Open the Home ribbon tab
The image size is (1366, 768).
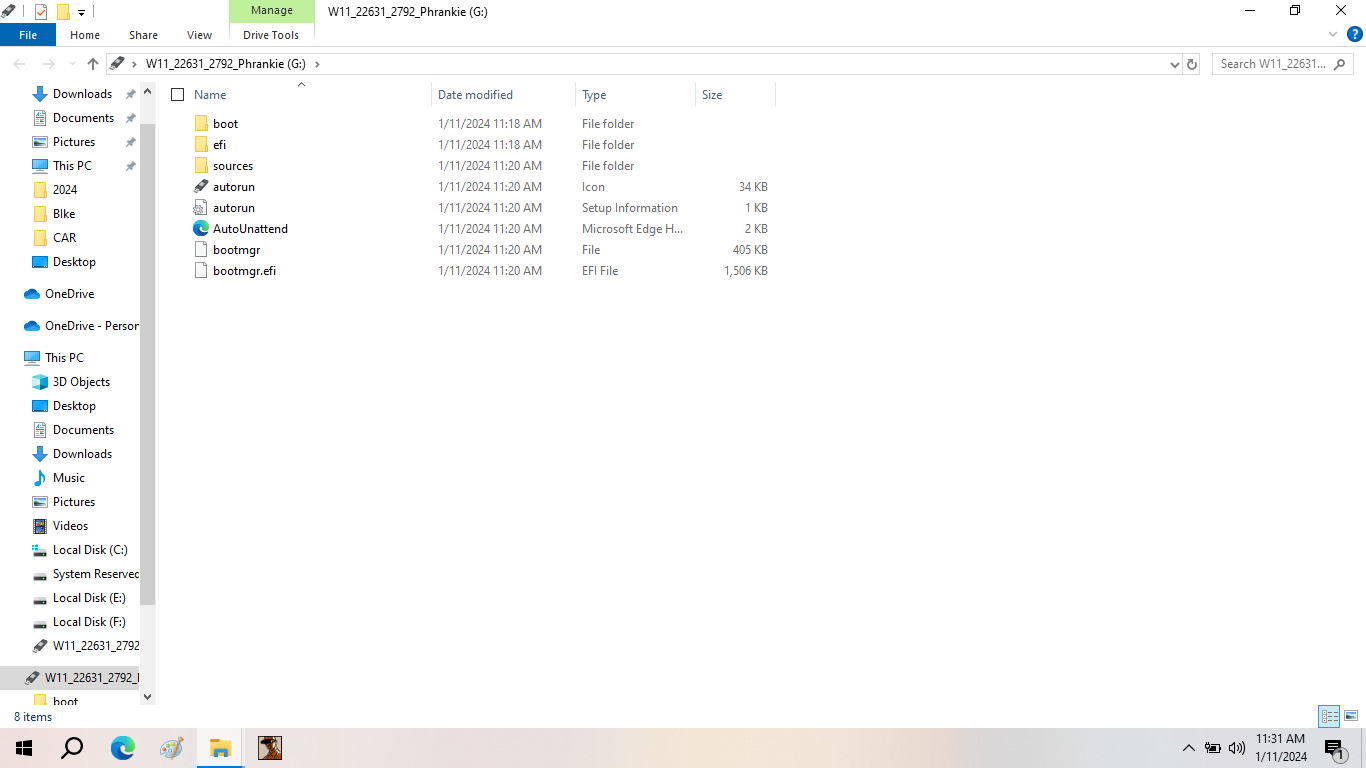[85, 35]
